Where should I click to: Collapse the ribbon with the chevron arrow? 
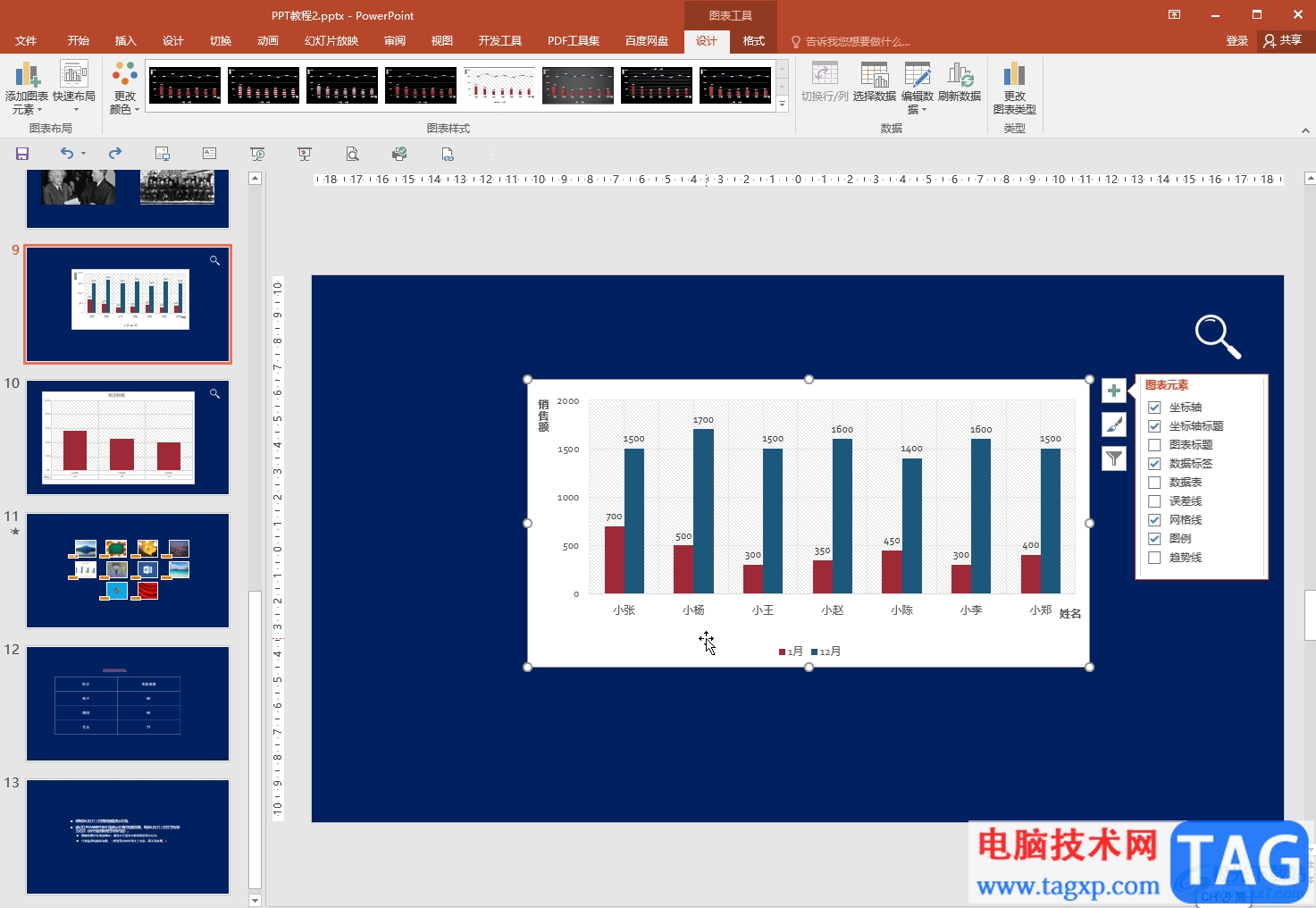point(1305,130)
